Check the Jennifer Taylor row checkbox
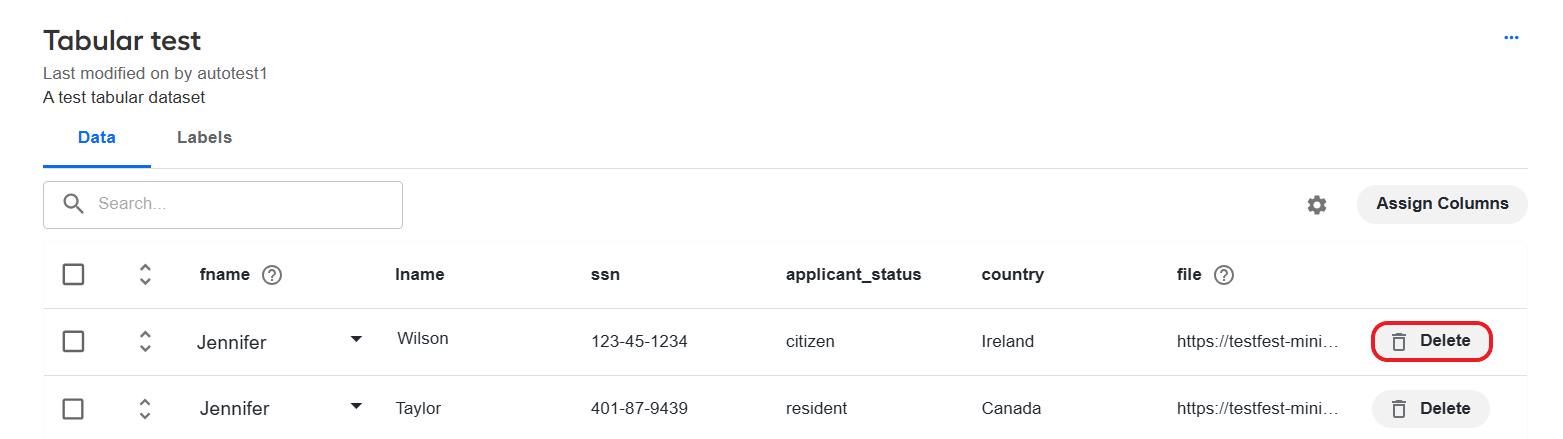 pyautogui.click(x=73, y=408)
